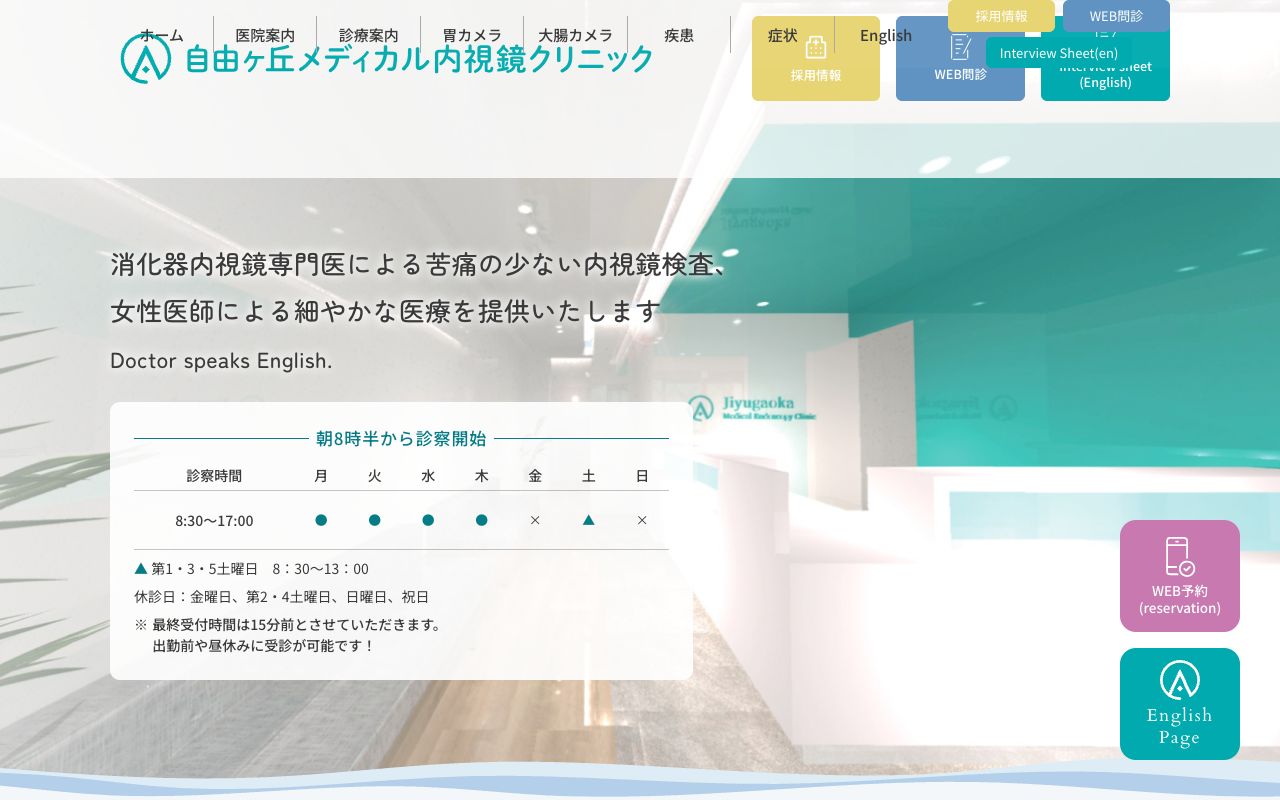
Task: Go to the 胃カメラ menu item
Action: 472,35
